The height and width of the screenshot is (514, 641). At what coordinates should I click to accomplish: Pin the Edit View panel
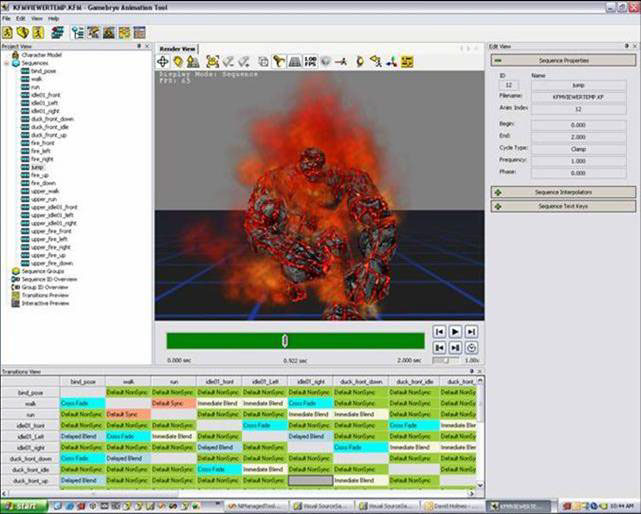627,46
